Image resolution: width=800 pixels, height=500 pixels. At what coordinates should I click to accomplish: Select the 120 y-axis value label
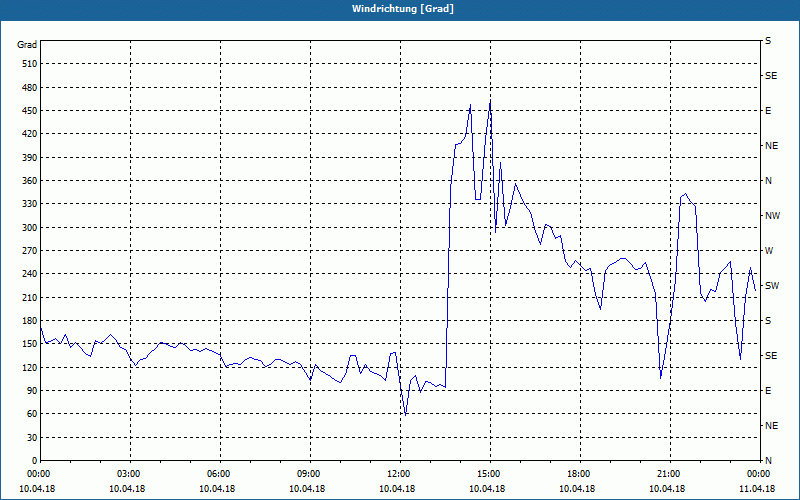pos(30,367)
